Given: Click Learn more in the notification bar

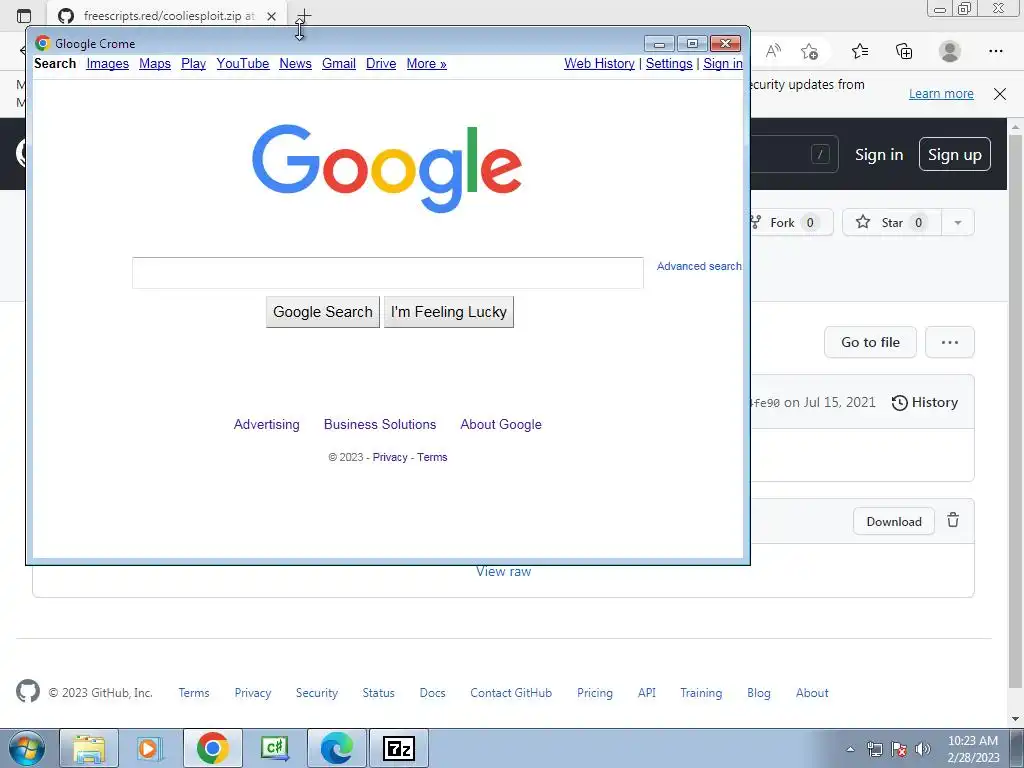Looking at the screenshot, I should 941,93.
